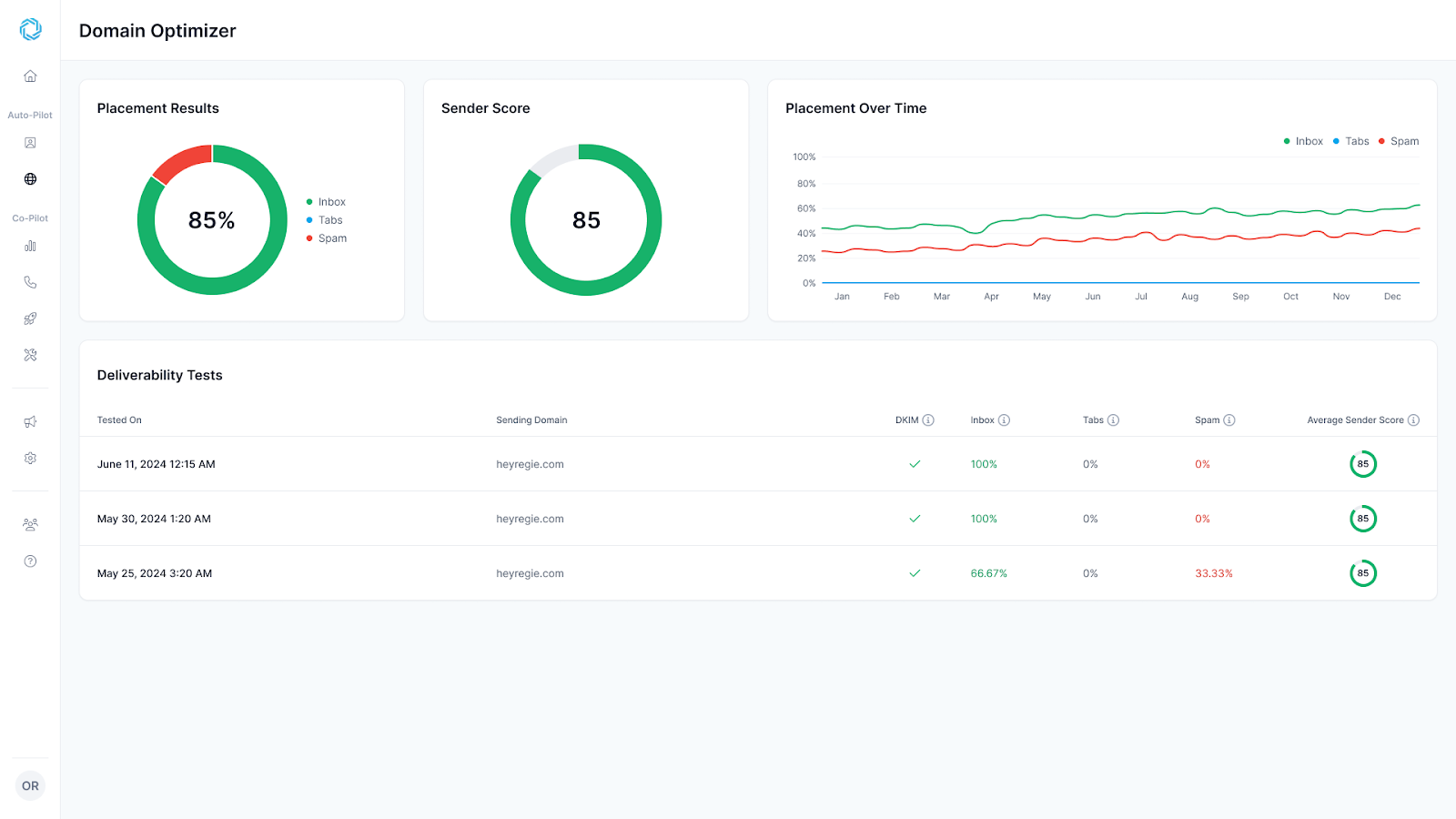Open the rocket icon in sidebar
1456x819 pixels.
30,318
